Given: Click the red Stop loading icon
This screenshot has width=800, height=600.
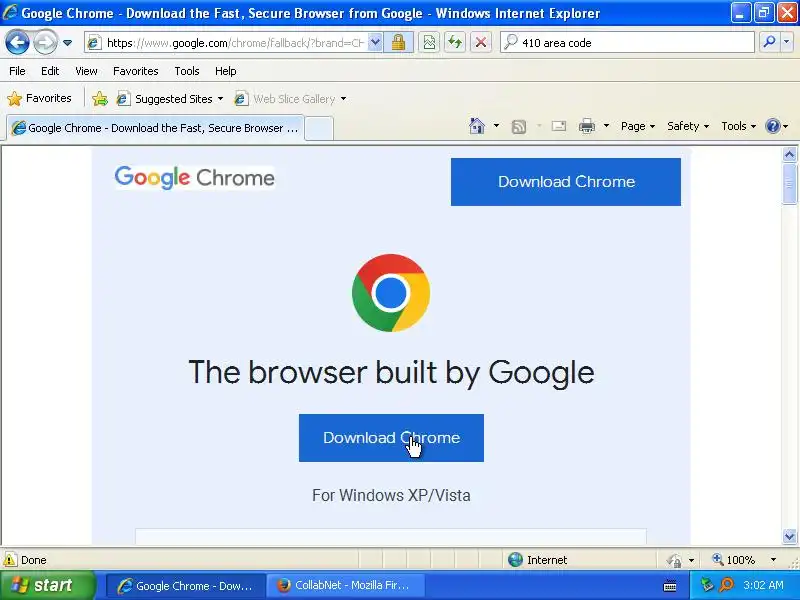Looking at the screenshot, I should [481, 43].
